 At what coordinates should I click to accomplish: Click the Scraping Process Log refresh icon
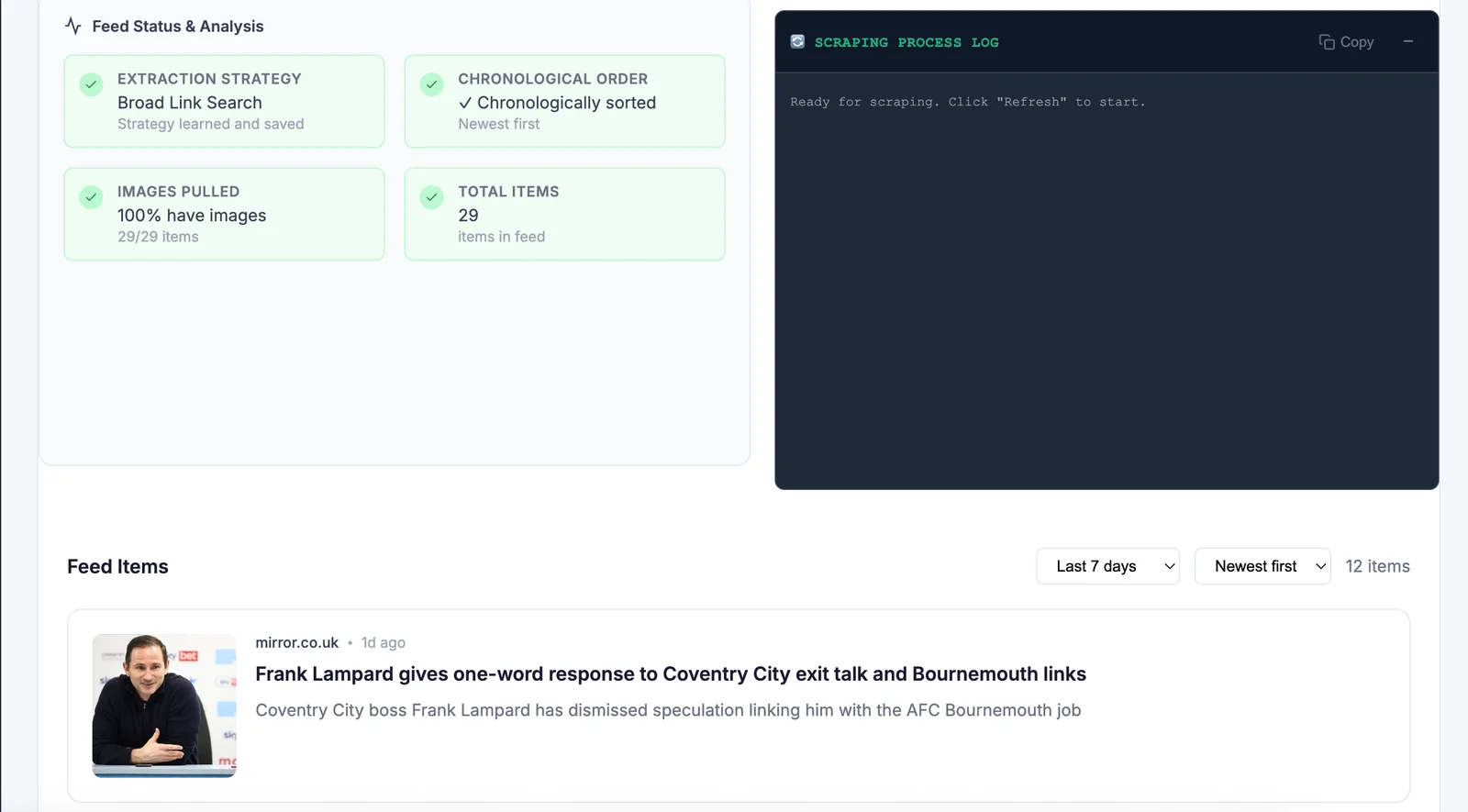(x=797, y=42)
